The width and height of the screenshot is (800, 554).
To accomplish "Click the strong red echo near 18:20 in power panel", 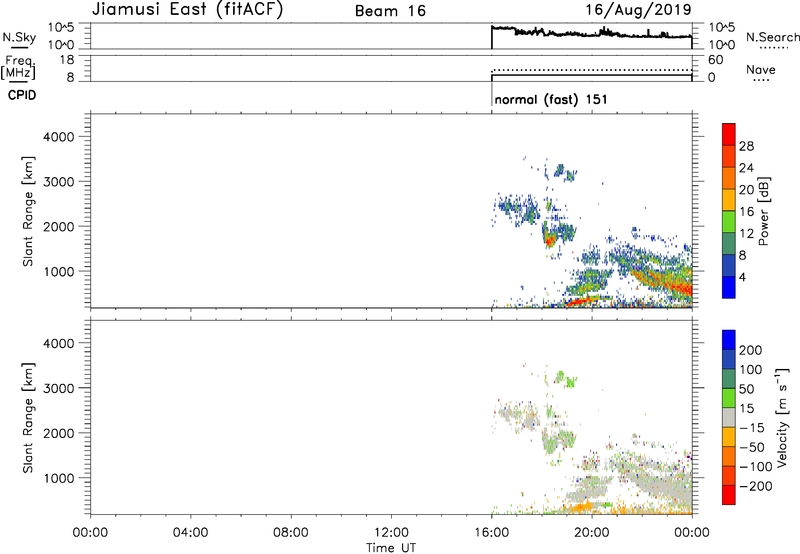I will (549, 240).
